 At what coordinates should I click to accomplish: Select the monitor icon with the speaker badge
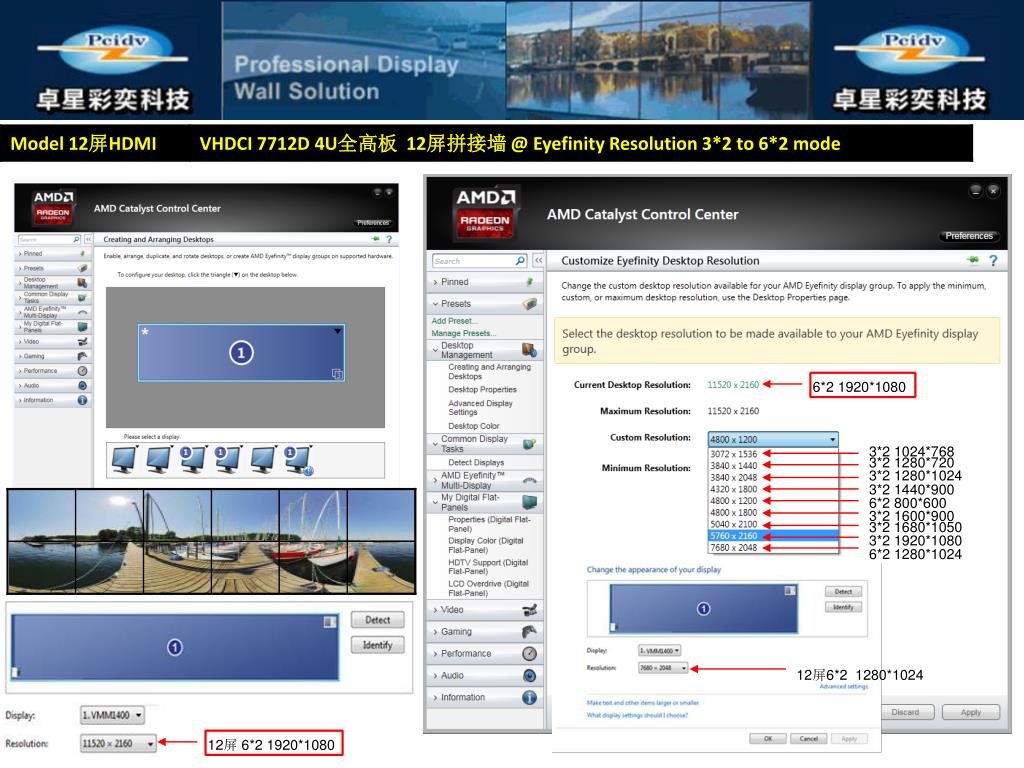point(299,460)
